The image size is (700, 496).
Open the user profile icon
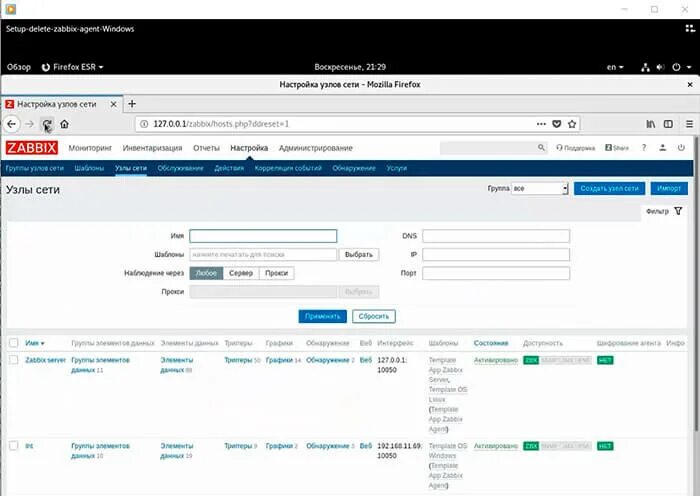point(662,147)
